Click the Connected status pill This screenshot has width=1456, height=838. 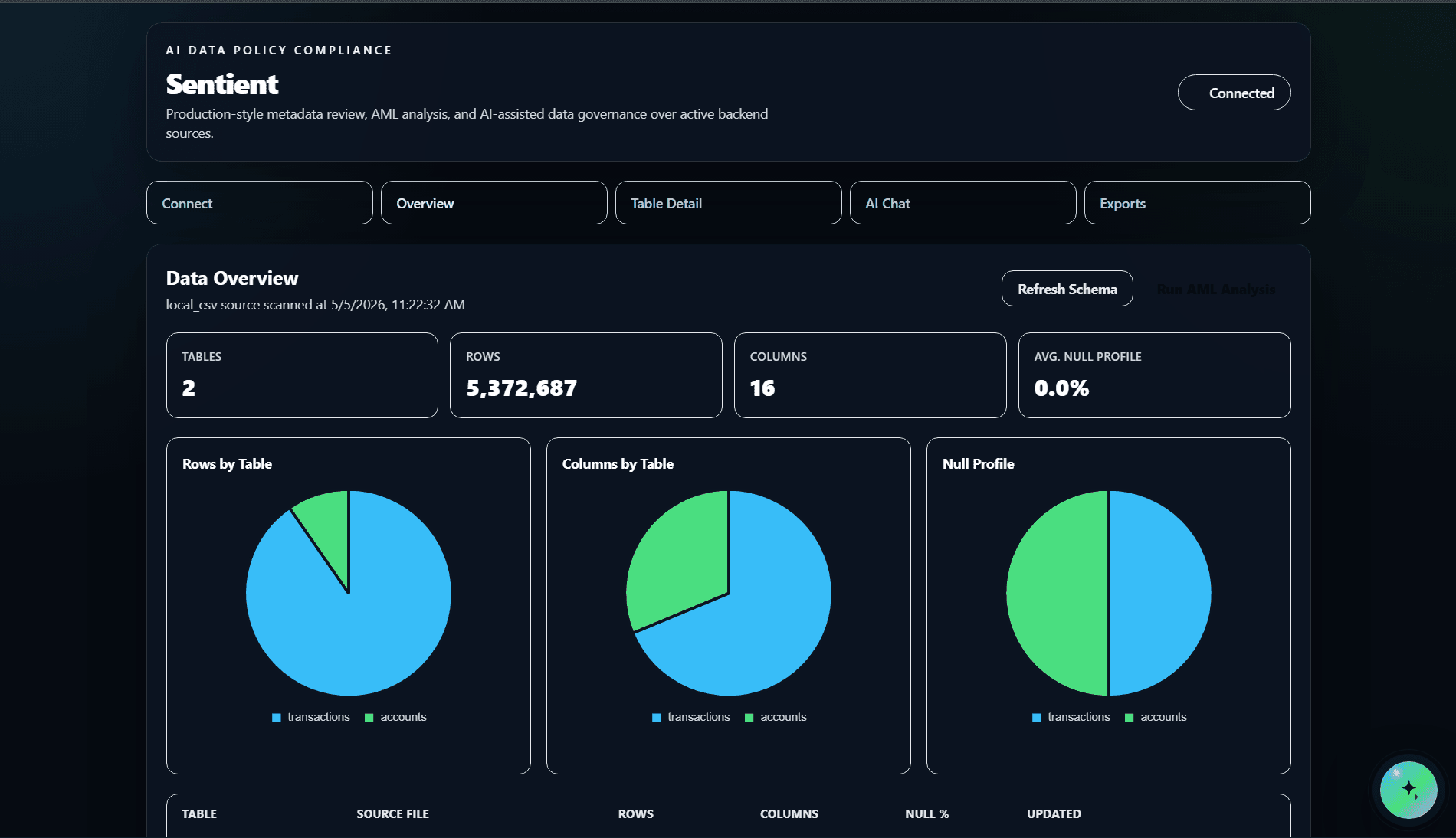click(1235, 93)
